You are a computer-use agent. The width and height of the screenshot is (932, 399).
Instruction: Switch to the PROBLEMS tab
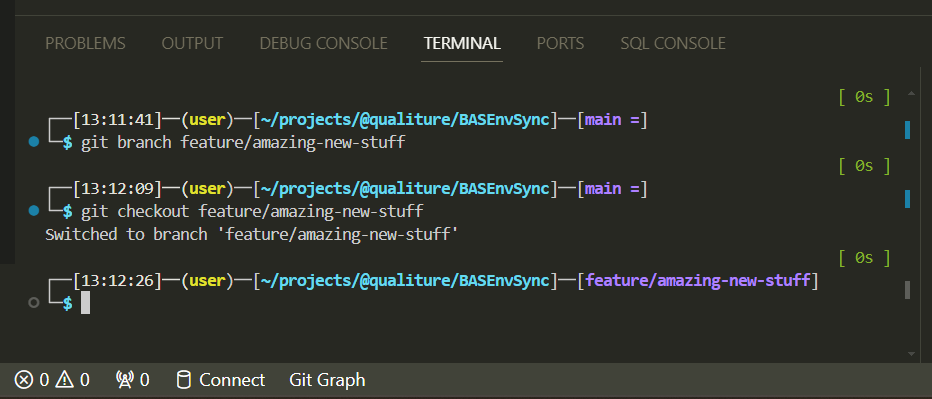pyautogui.click(x=85, y=43)
